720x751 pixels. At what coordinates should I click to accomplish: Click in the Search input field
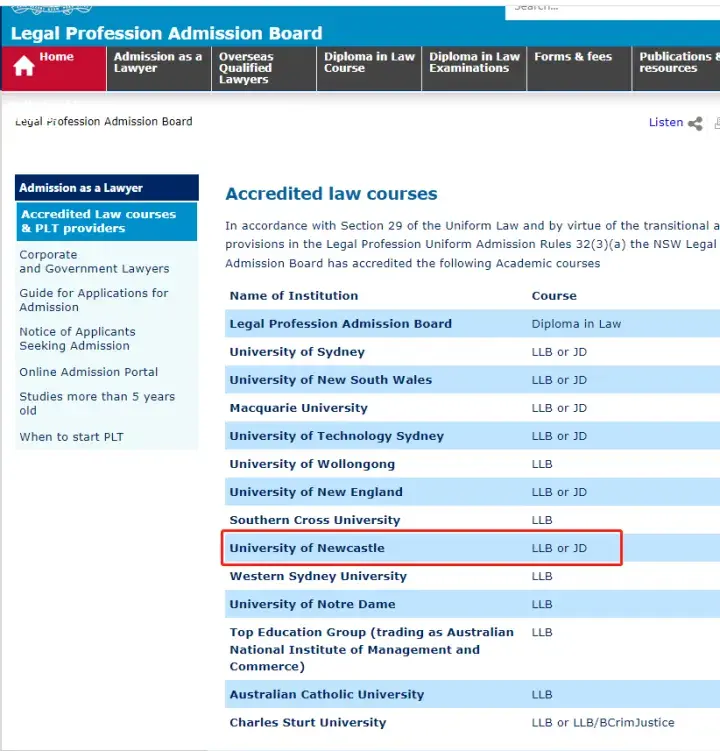tap(613, 11)
